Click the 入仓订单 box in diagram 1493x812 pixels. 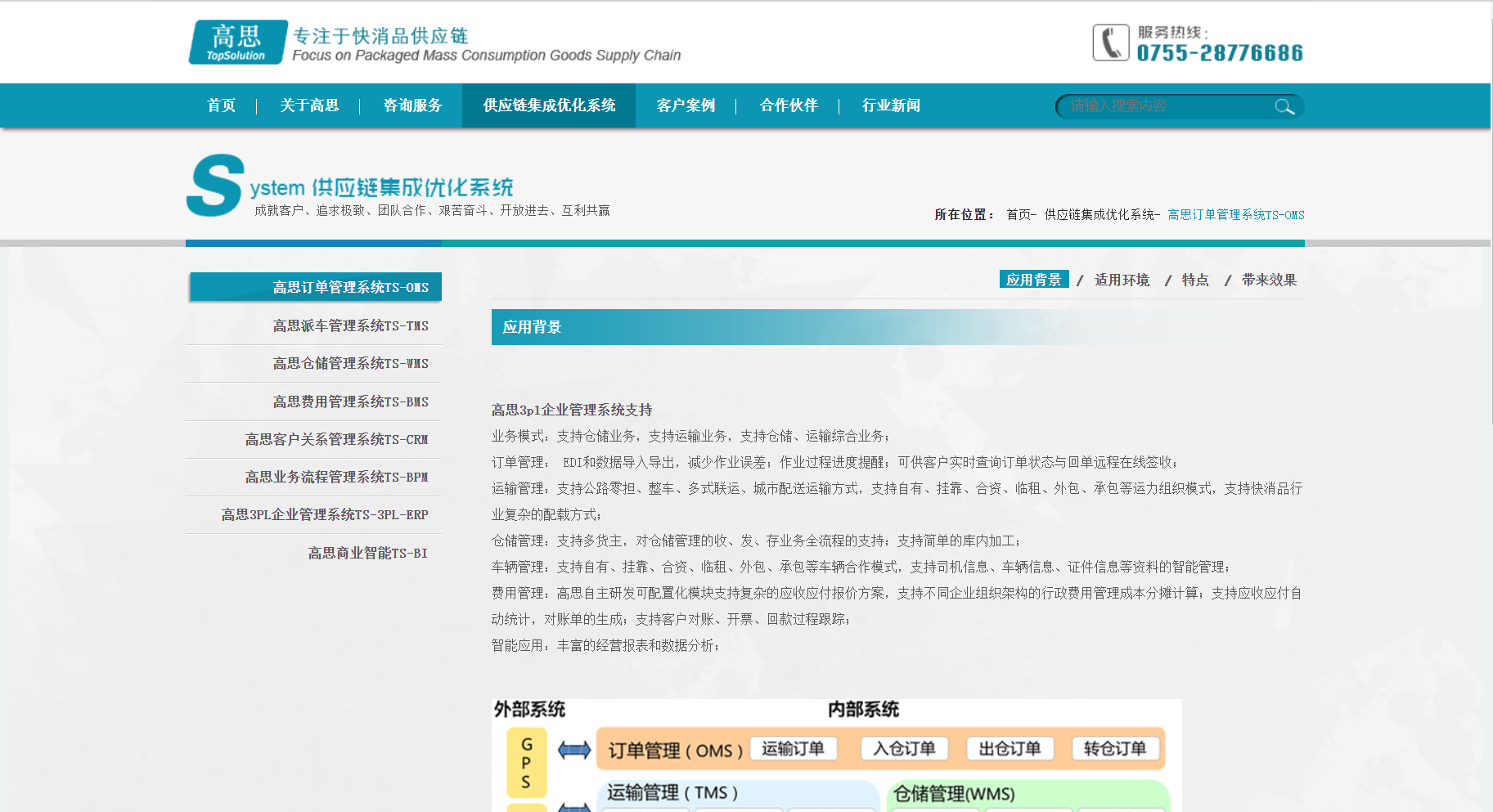click(904, 748)
